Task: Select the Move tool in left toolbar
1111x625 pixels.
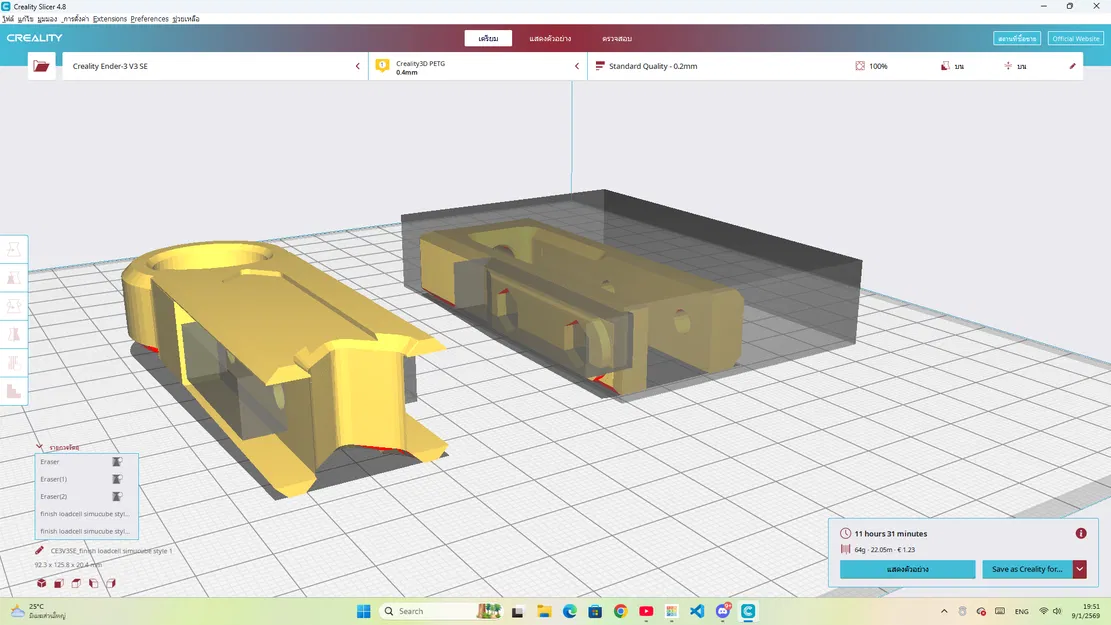Action: (14, 249)
